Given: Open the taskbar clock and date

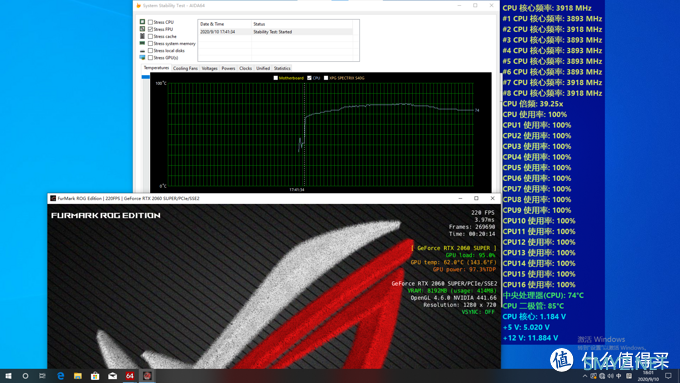Looking at the screenshot, I should pos(648,376).
